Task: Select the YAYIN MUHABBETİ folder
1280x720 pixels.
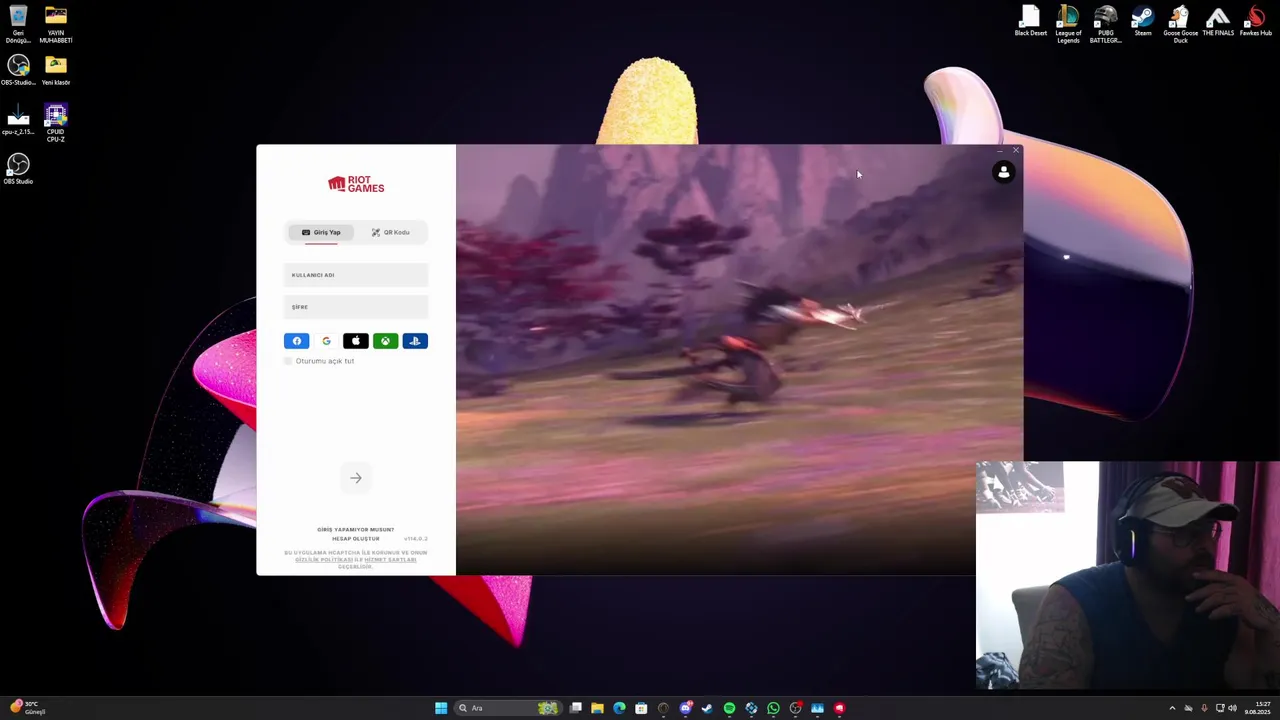Action: click(x=56, y=25)
